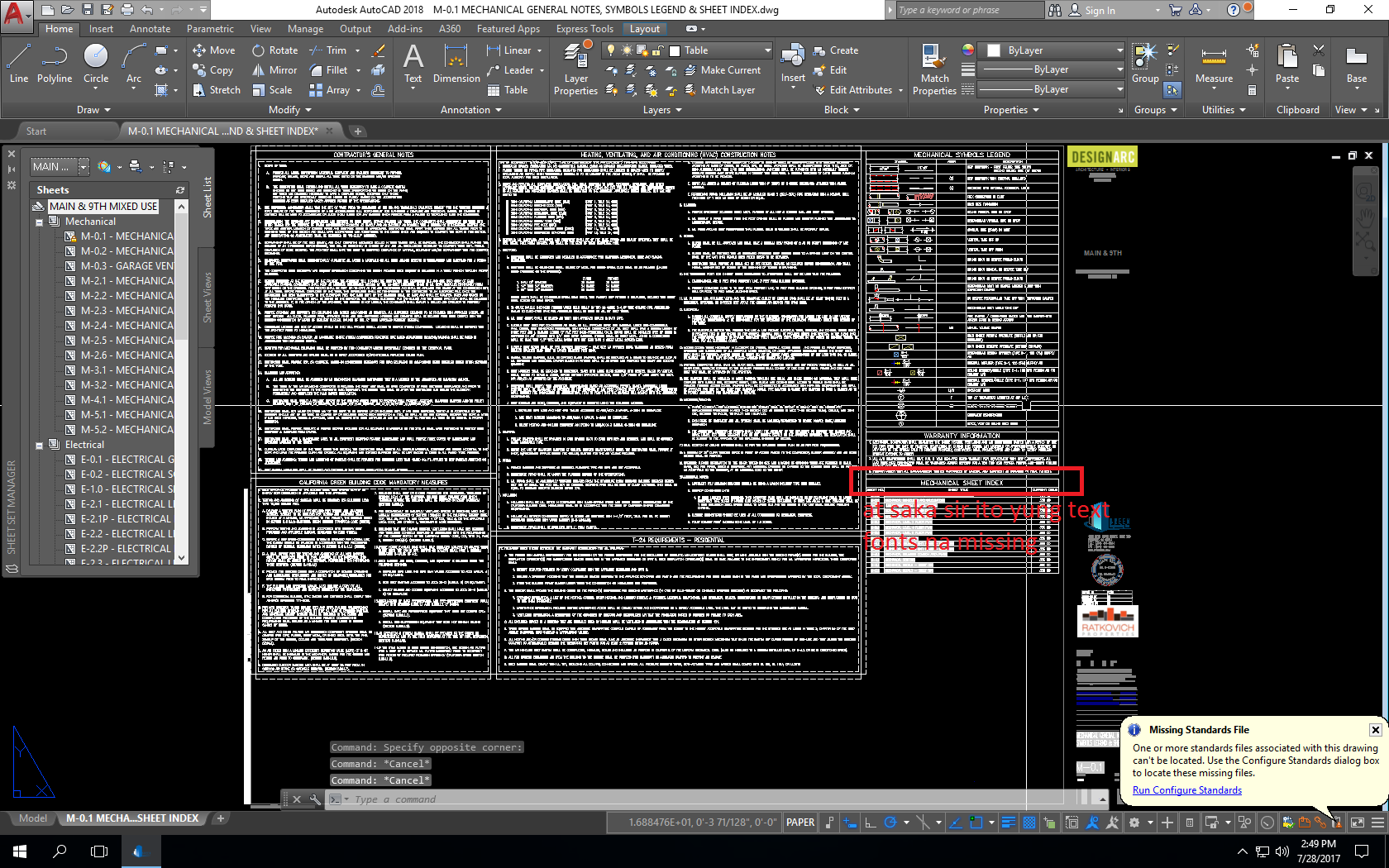This screenshot has width=1389, height=868.
Task: Switch to the Annotate ribbon tab
Action: tap(150, 29)
